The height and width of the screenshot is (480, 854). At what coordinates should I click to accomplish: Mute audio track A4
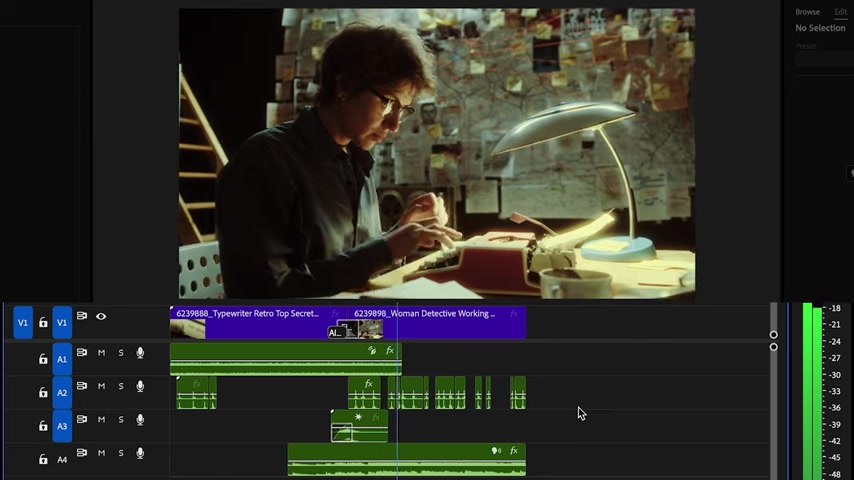pyautogui.click(x=101, y=453)
